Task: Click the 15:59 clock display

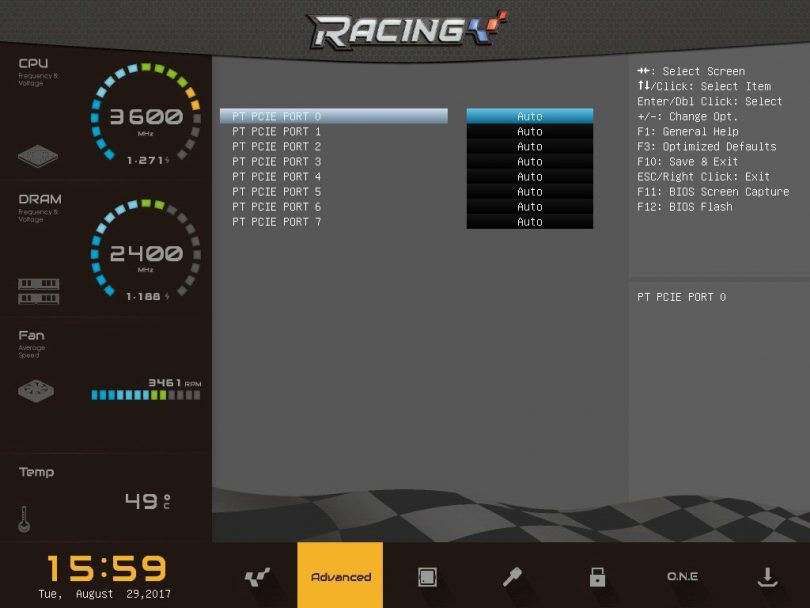Action: point(106,568)
